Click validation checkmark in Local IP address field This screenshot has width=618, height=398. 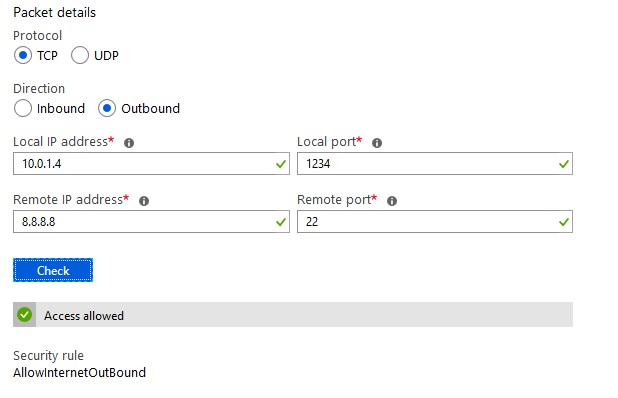tap(281, 164)
